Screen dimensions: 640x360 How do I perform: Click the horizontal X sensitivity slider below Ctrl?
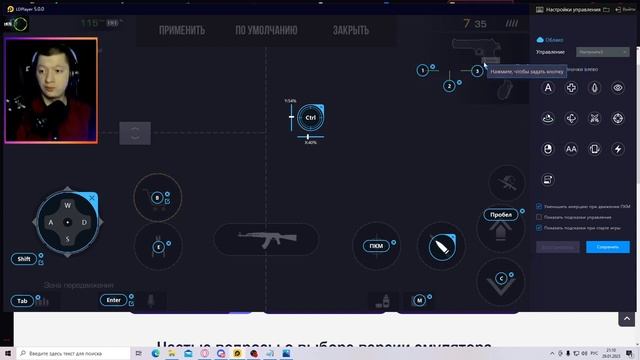click(x=311, y=137)
